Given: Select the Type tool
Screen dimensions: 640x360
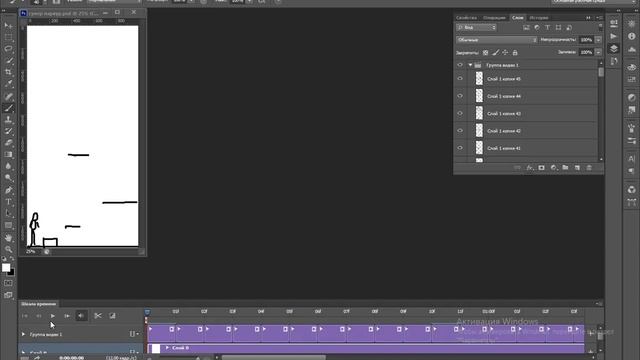Looking at the screenshot, I should coord(8,202).
